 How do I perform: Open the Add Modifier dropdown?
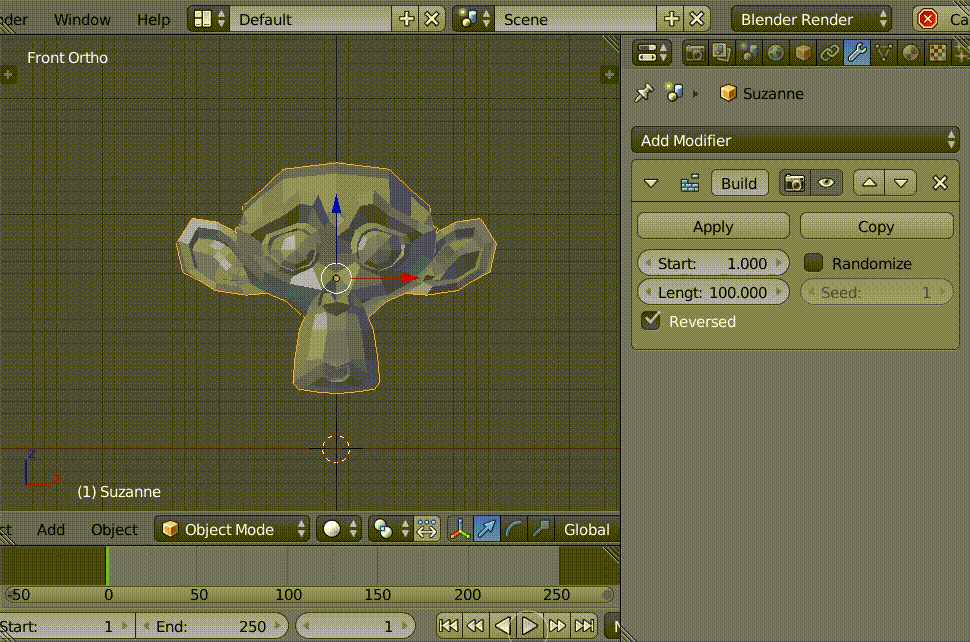795,140
